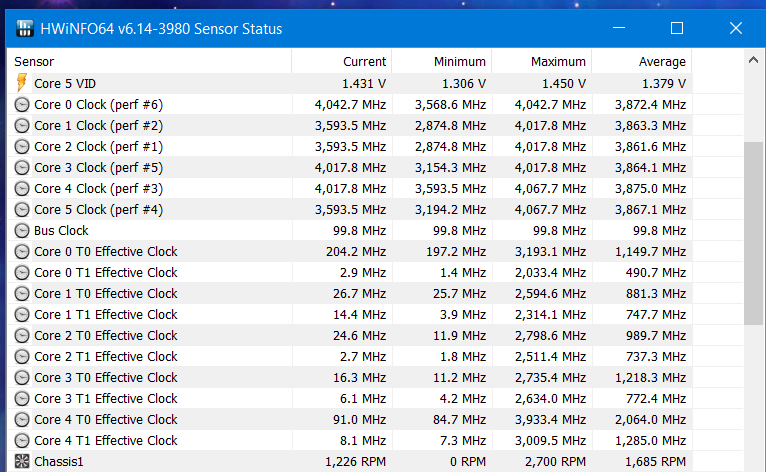This screenshot has width=766, height=472.
Task: Click the icon for Core 0 T0 Effective Clock
Action: [22, 251]
